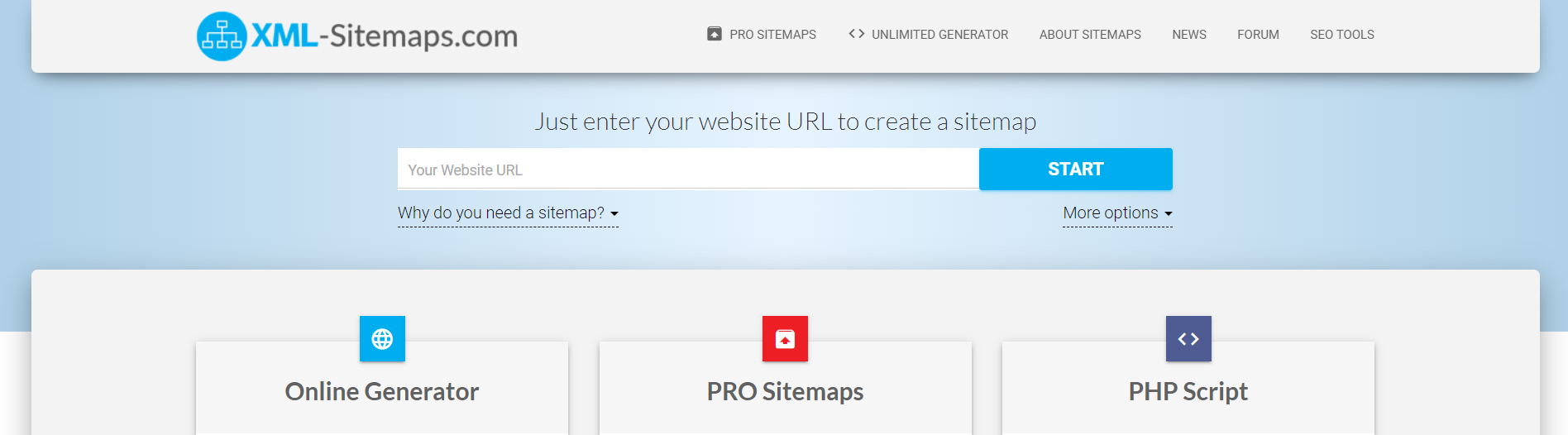
Task: Open PRO SITEMAPS nav item
Action: pos(772,35)
